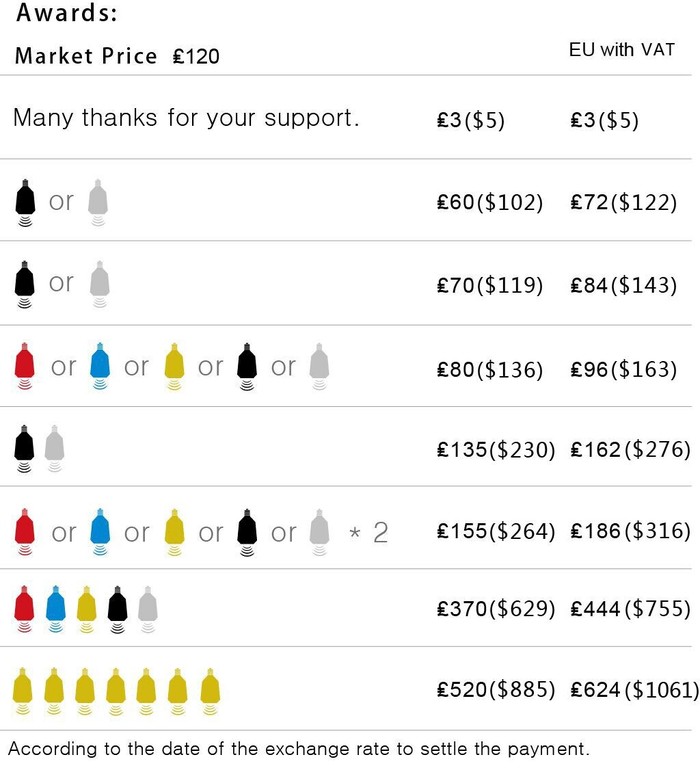Click the first yellow bulb in the £520 row
Image resolution: width=700 pixels, height=781 pixels.
pyautogui.click(x=22, y=691)
